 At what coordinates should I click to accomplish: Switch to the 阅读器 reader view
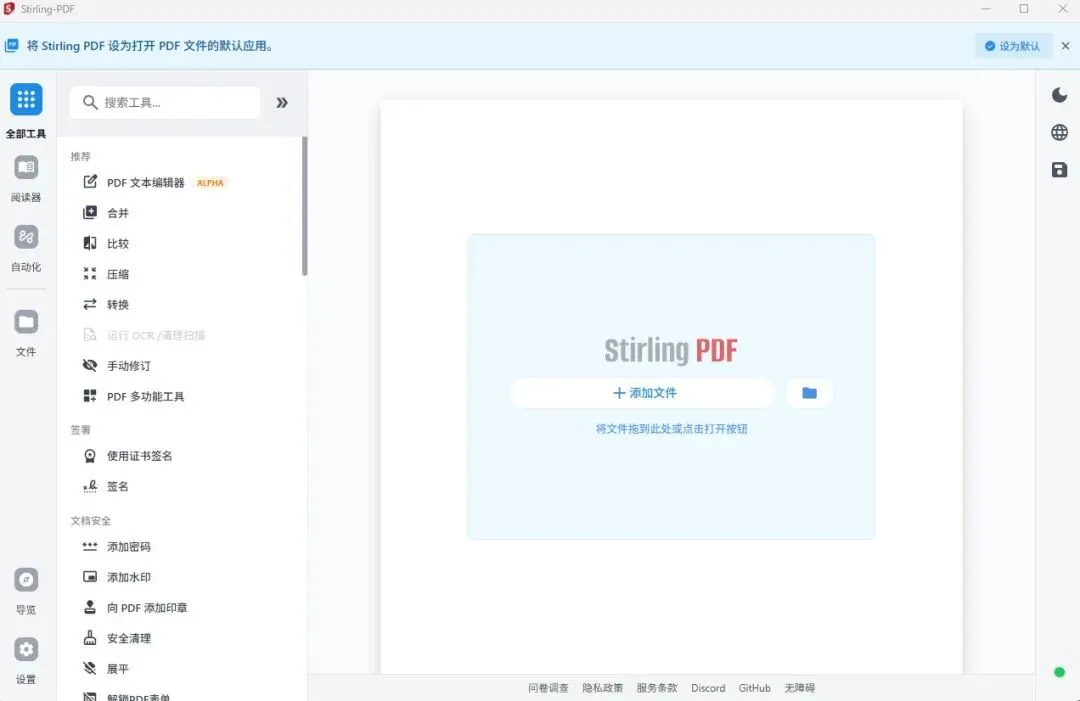(x=26, y=167)
